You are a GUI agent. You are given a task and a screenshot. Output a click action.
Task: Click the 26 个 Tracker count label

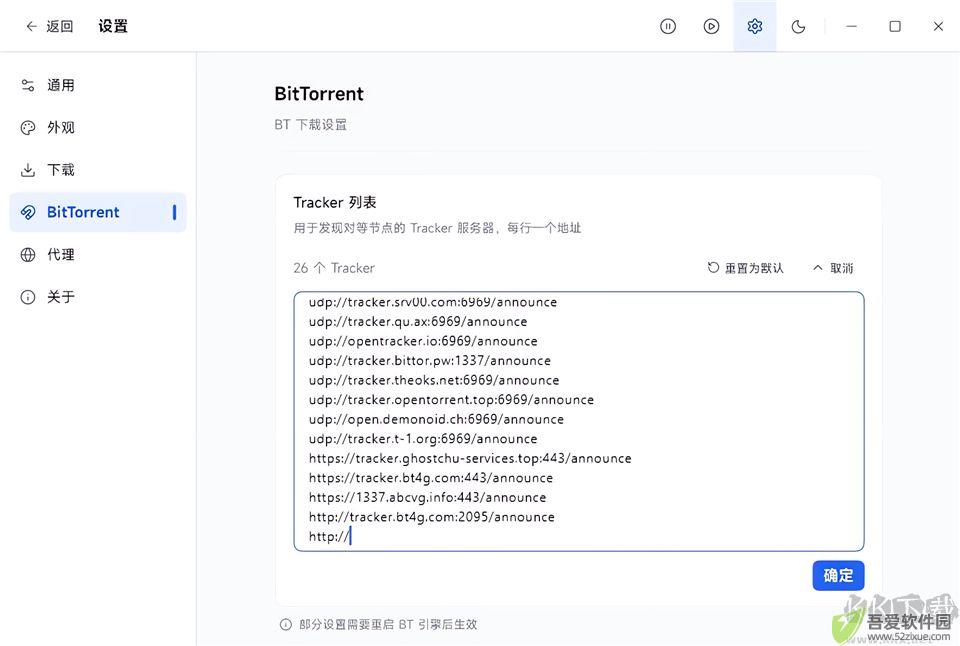[334, 268]
